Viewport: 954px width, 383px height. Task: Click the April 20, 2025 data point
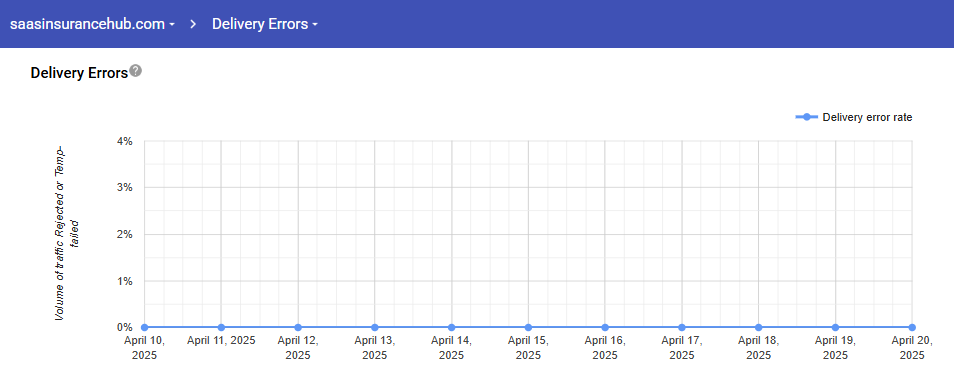912,327
